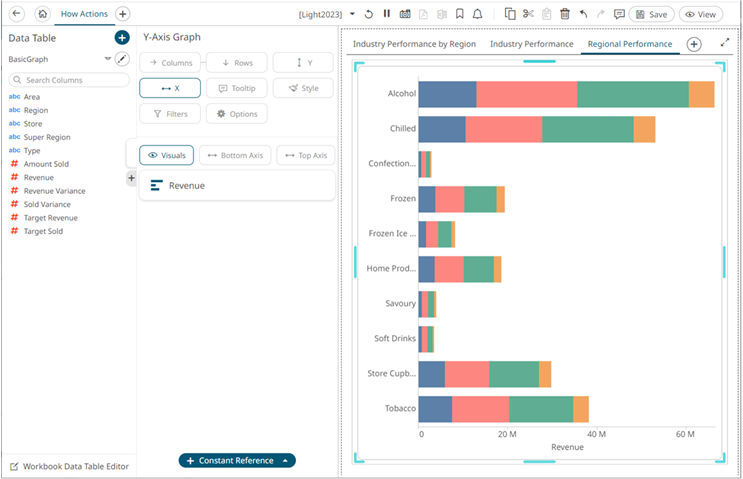The height and width of the screenshot is (479, 743).
Task: Switch to Industry Performance tab
Action: click(x=531, y=44)
